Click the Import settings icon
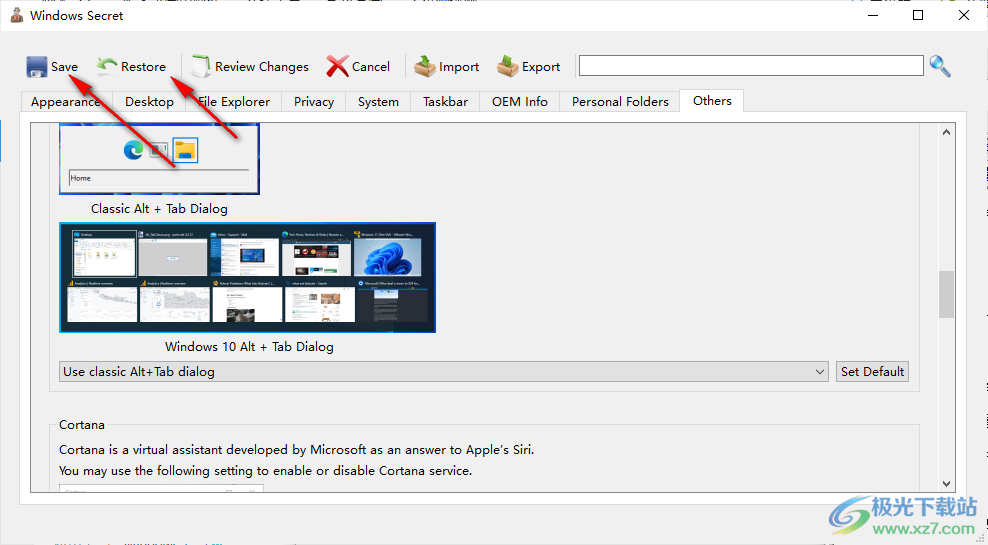This screenshot has width=988, height=545. pos(426,67)
